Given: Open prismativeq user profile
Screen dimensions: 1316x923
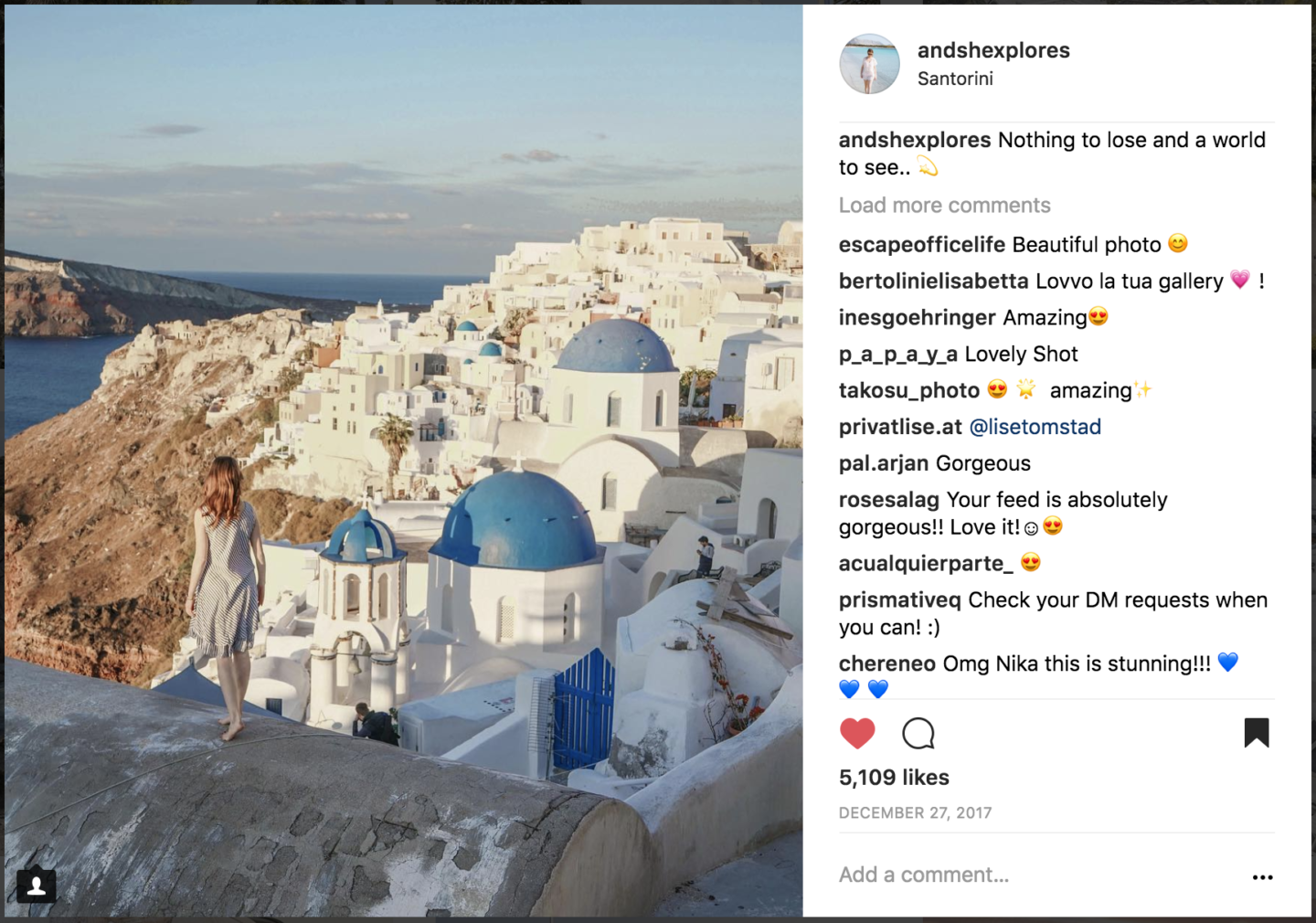Looking at the screenshot, I should (x=900, y=600).
